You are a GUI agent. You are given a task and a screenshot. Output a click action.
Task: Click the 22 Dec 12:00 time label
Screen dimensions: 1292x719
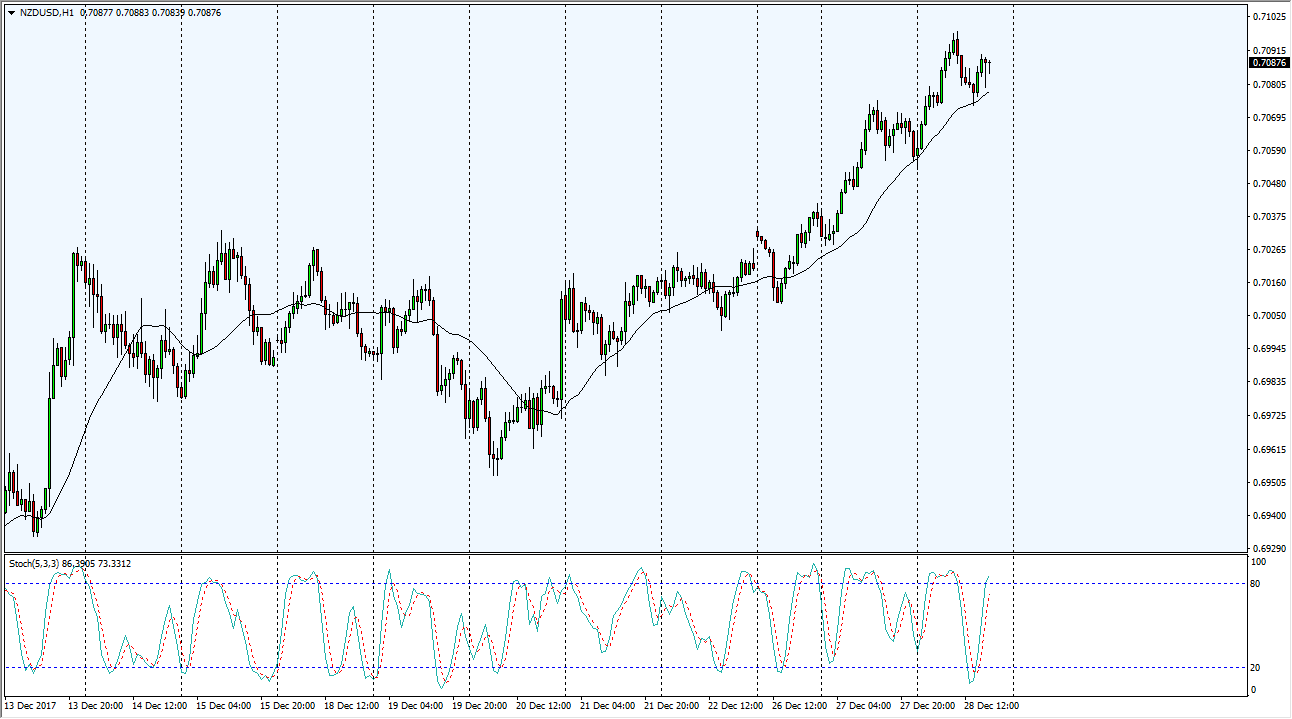[x=737, y=706]
